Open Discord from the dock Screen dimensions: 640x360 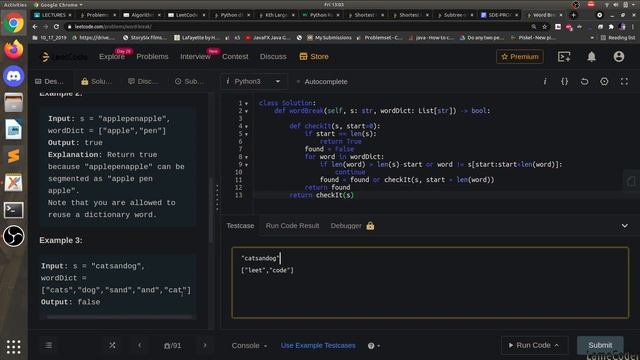pos(13,76)
